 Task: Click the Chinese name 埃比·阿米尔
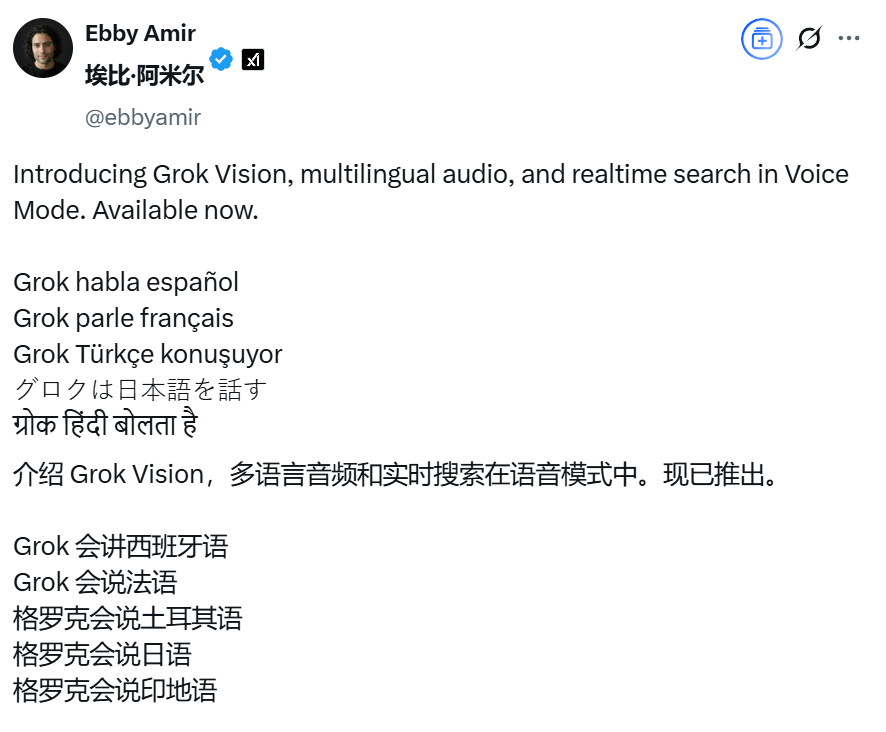point(145,75)
